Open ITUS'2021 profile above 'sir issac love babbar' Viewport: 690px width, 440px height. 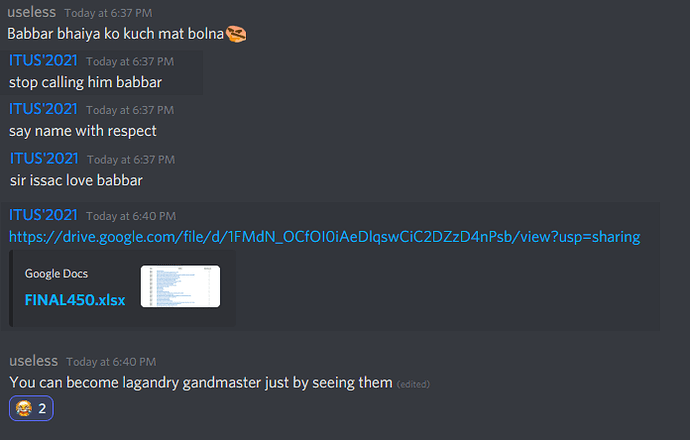coord(44,158)
